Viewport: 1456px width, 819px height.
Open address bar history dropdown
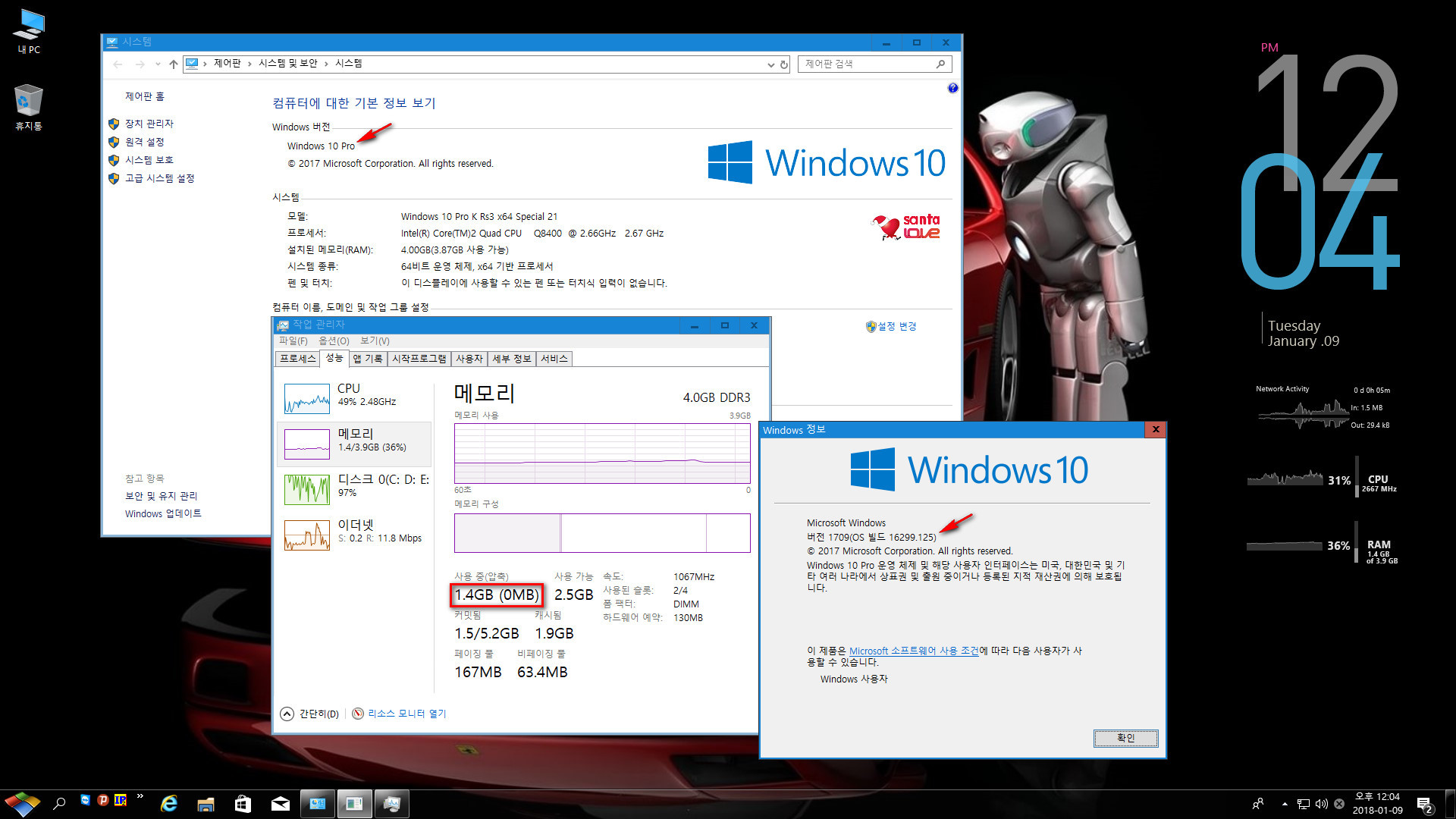point(770,64)
